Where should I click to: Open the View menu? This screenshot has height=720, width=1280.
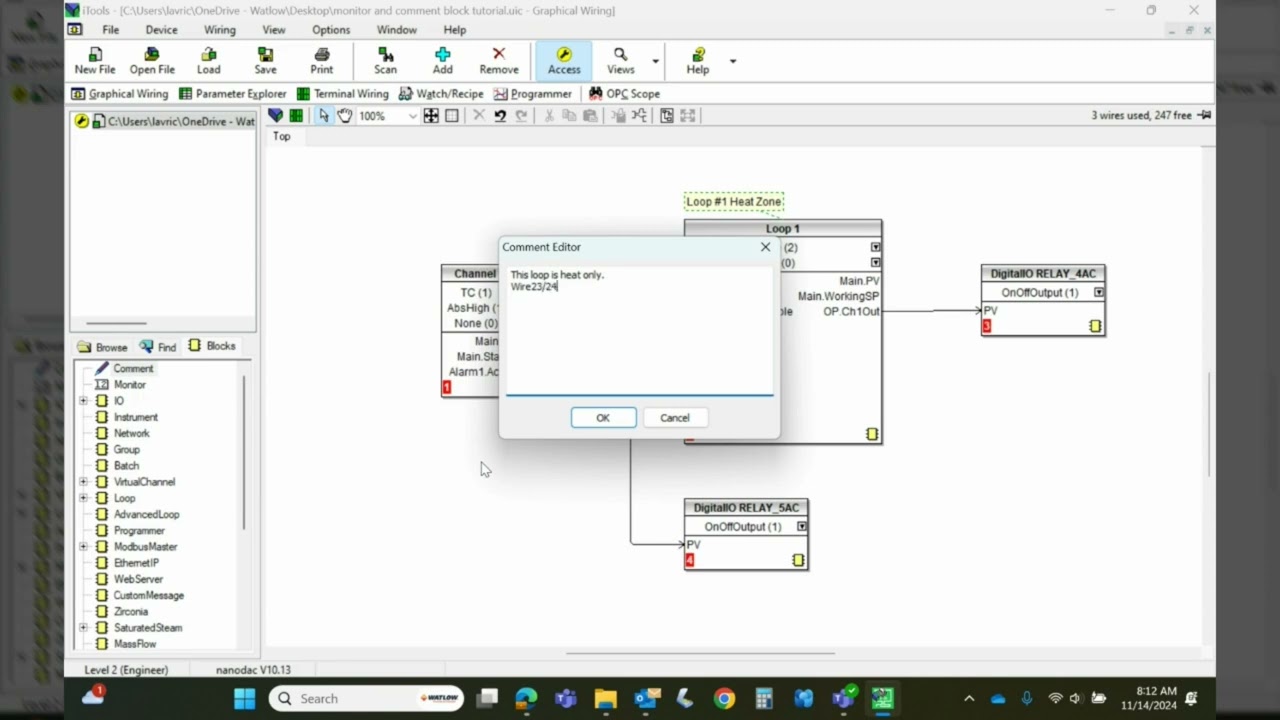coord(274,30)
